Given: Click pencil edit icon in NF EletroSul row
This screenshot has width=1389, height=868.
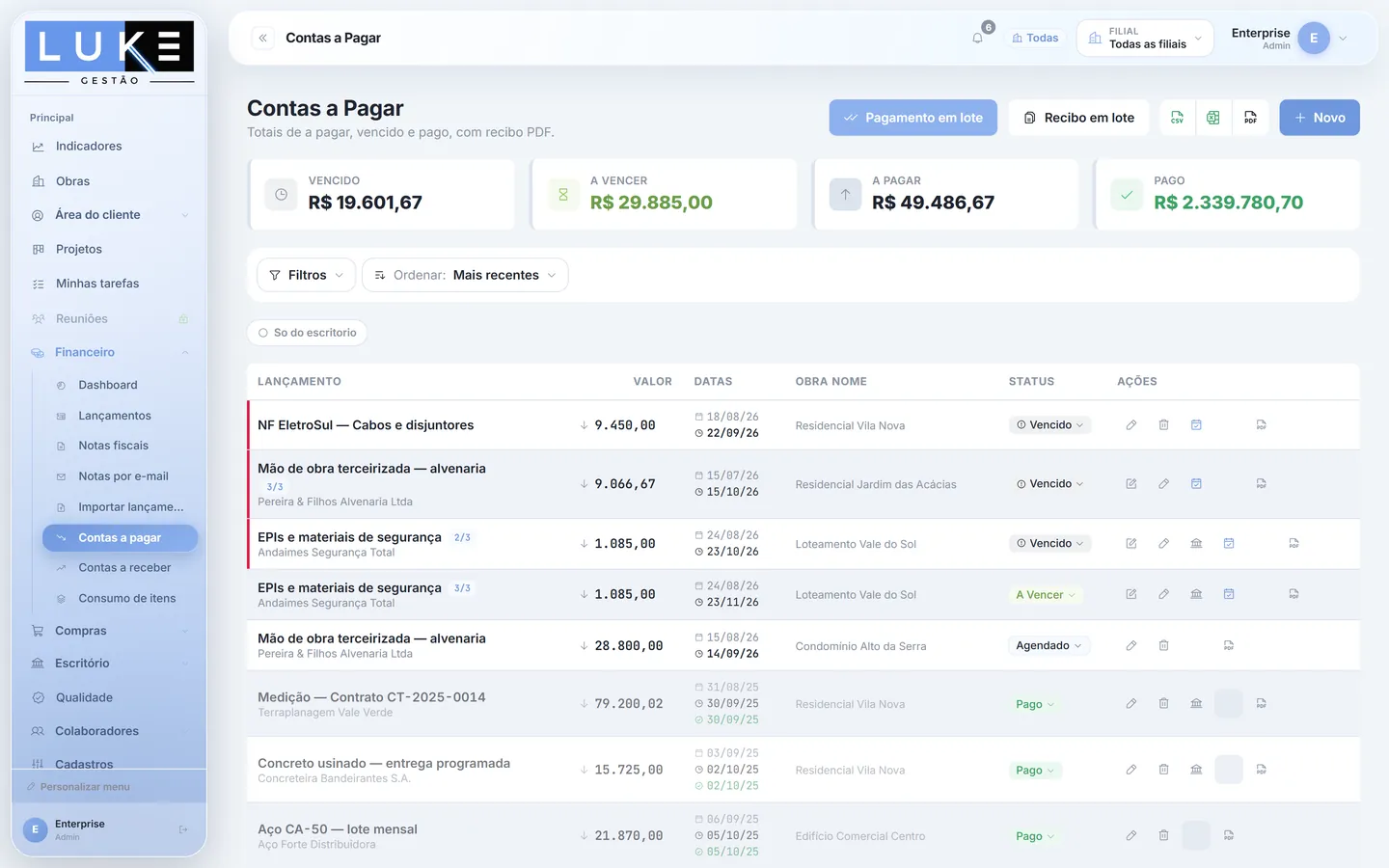Looking at the screenshot, I should pos(1131,425).
